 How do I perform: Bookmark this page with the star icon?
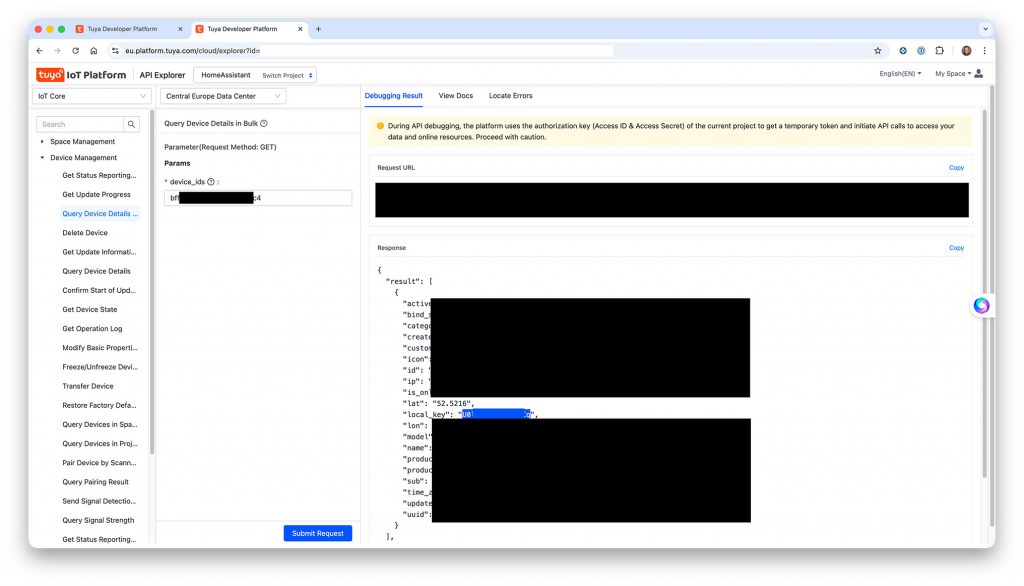[878, 50]
